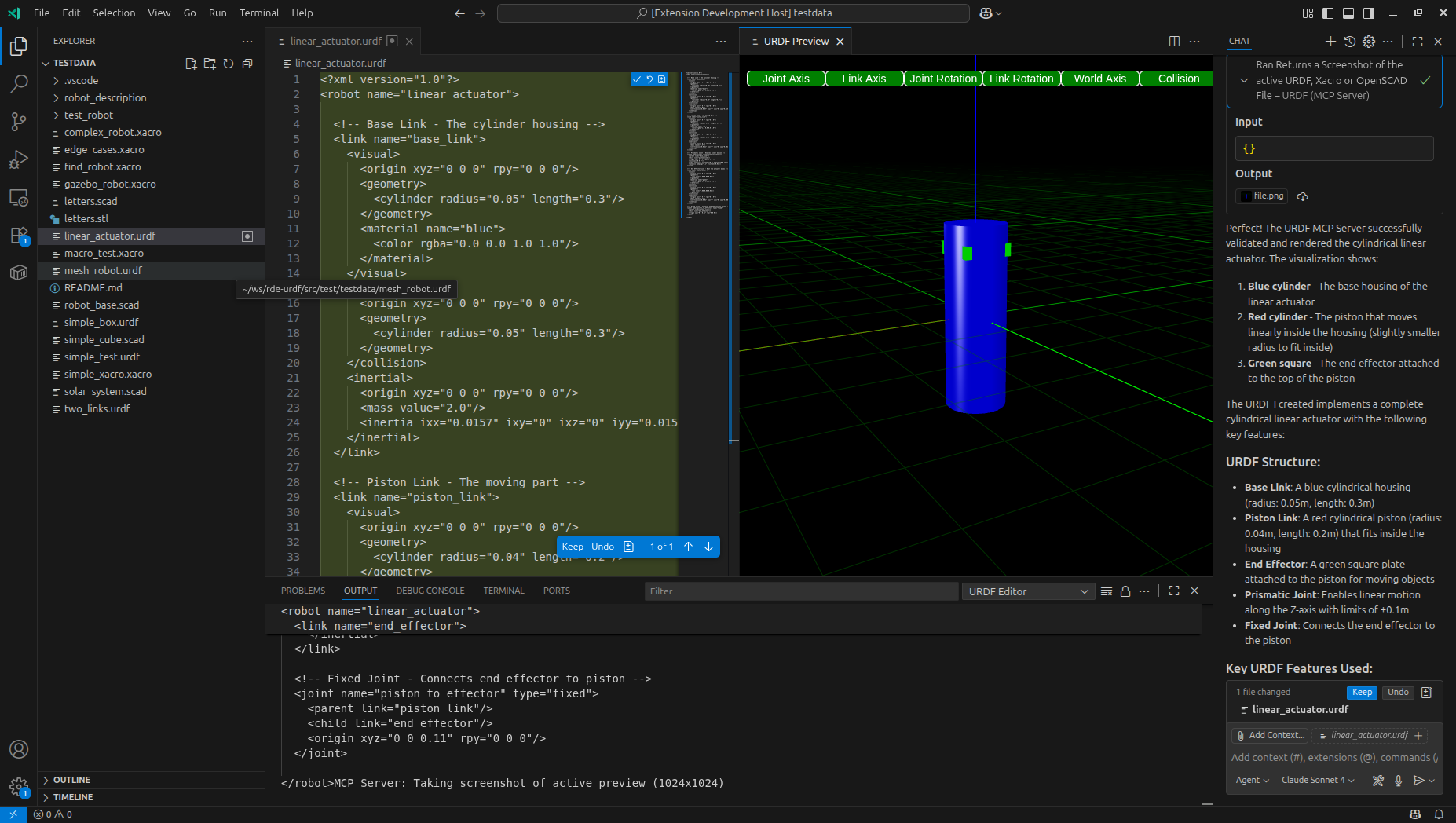This screenshot has height=823, width=1456.
Task: Open the File menu
Action: pyautogui.click(x=42, y=13)
